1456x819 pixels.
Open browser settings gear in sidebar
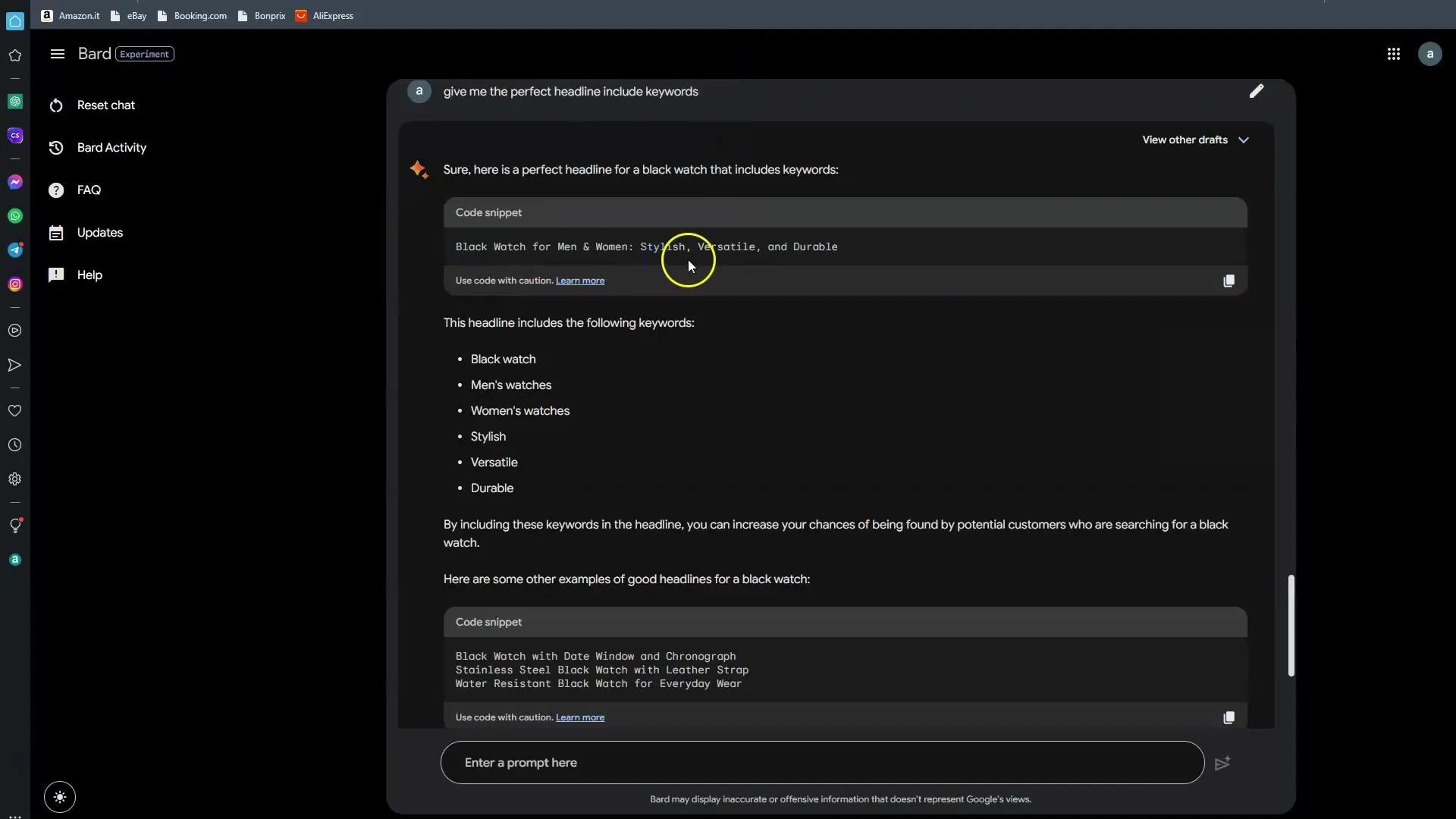point(15,479)
